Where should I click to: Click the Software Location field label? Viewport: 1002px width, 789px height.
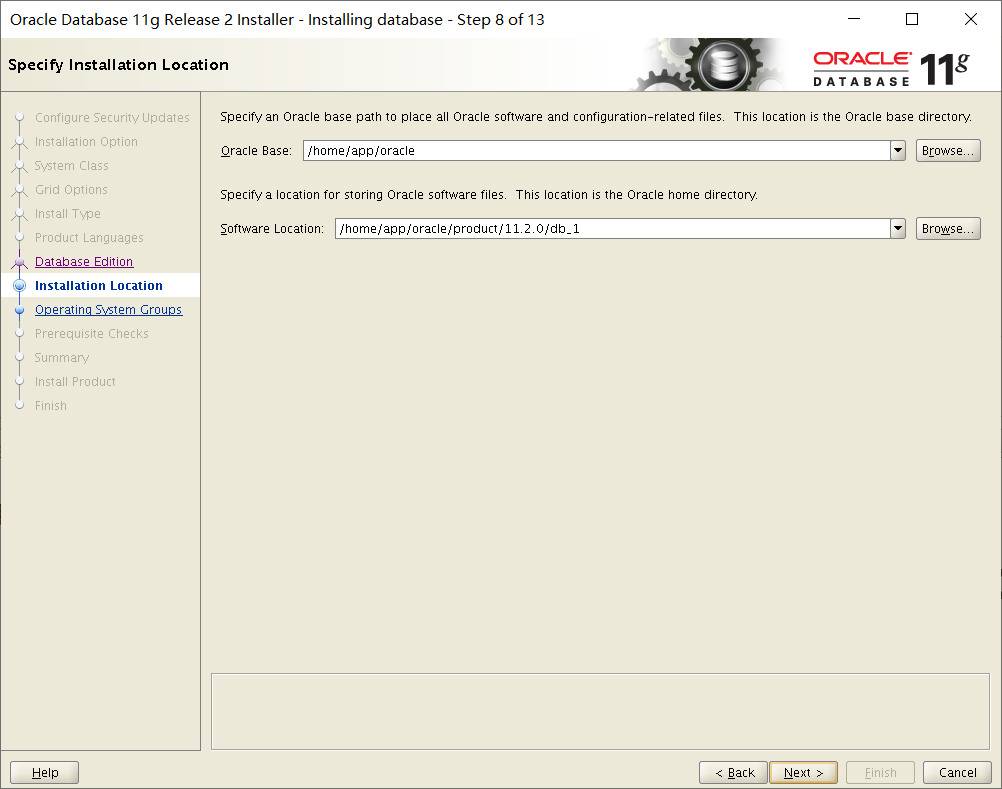[x=272, y=229]
